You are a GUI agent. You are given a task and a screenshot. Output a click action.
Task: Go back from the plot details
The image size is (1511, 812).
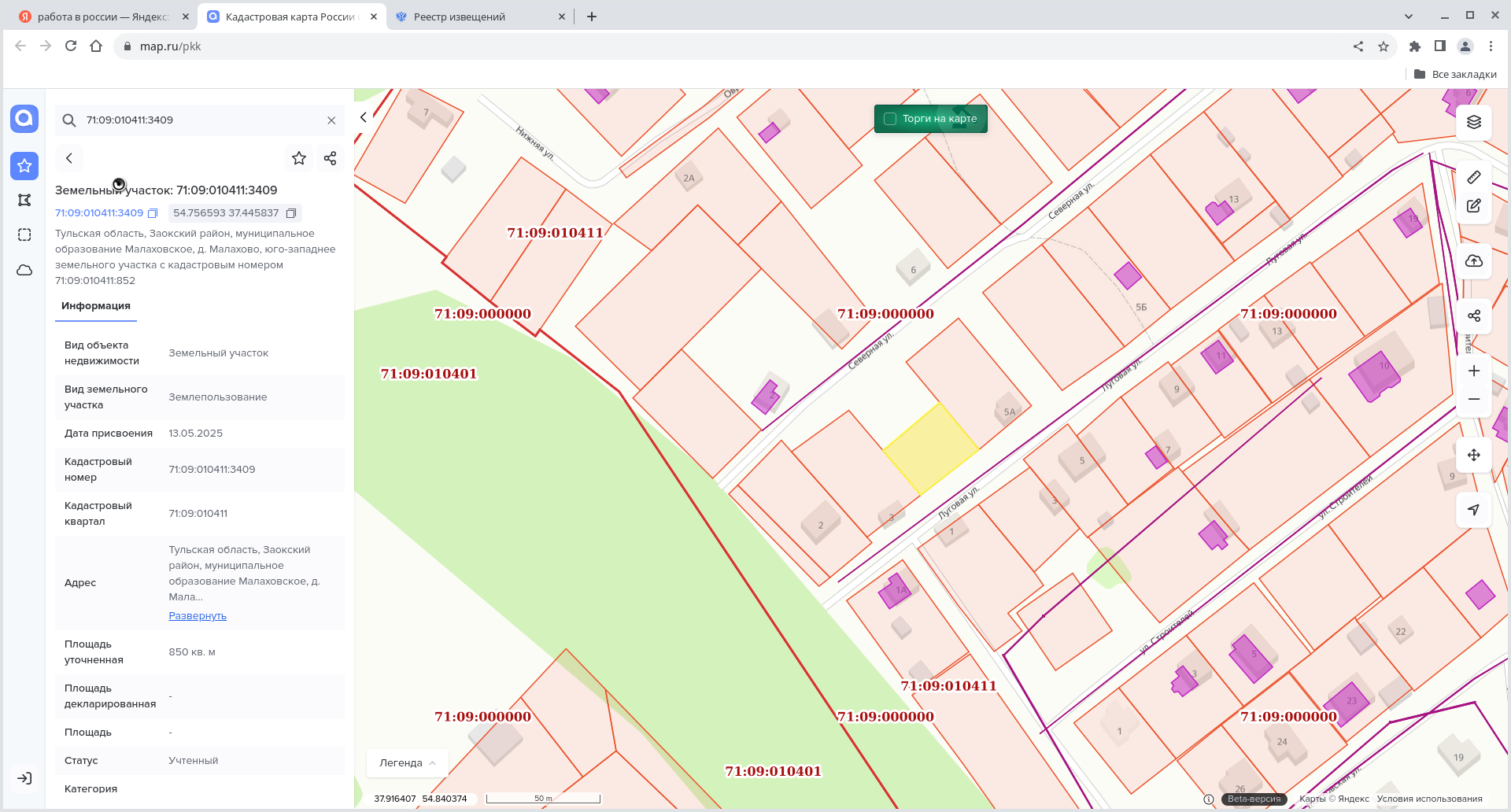69,158
